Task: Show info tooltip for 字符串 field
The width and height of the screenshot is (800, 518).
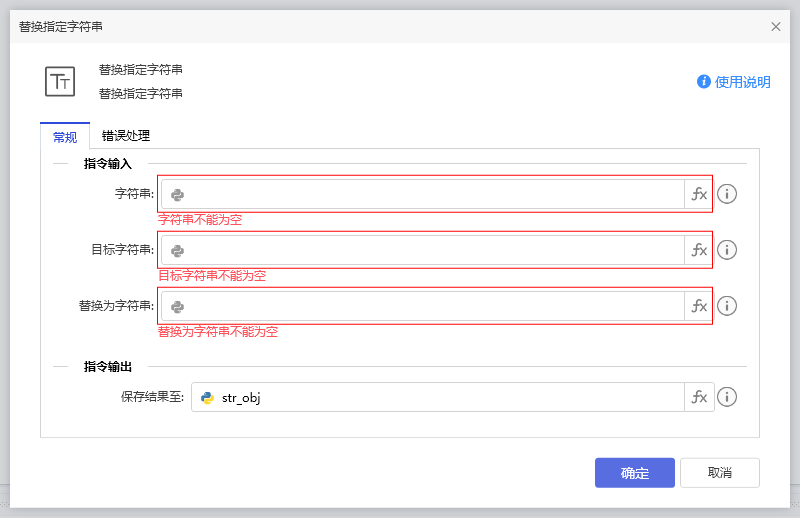Action: click(727, 195)
